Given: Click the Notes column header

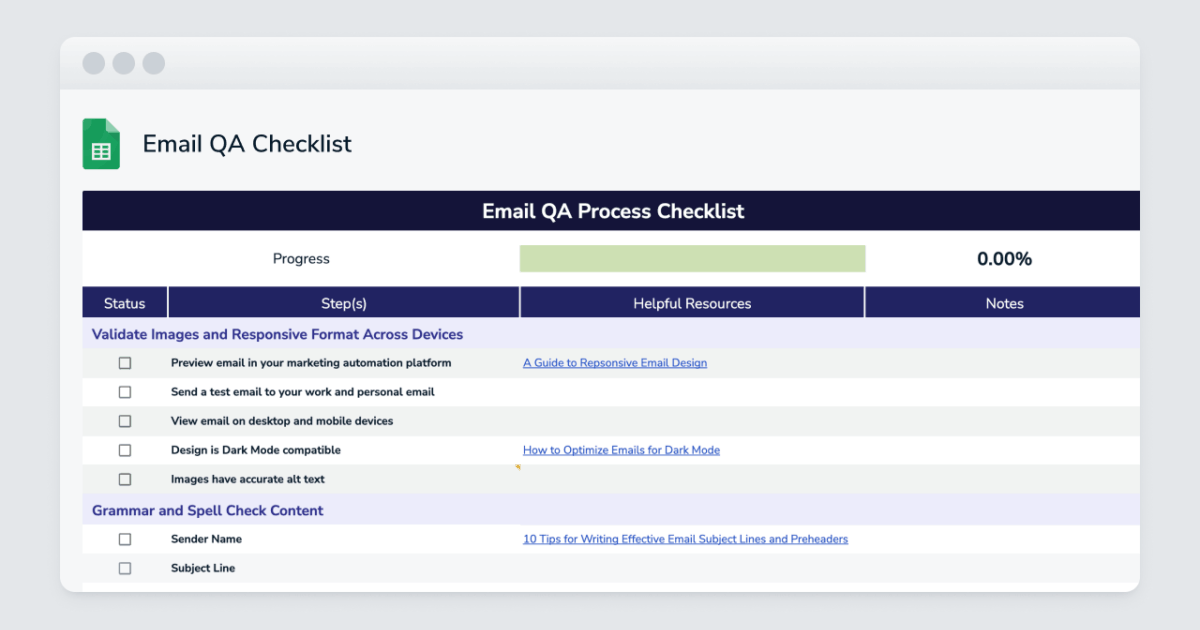Looking at the screenshot, I should click(1004, 303).
